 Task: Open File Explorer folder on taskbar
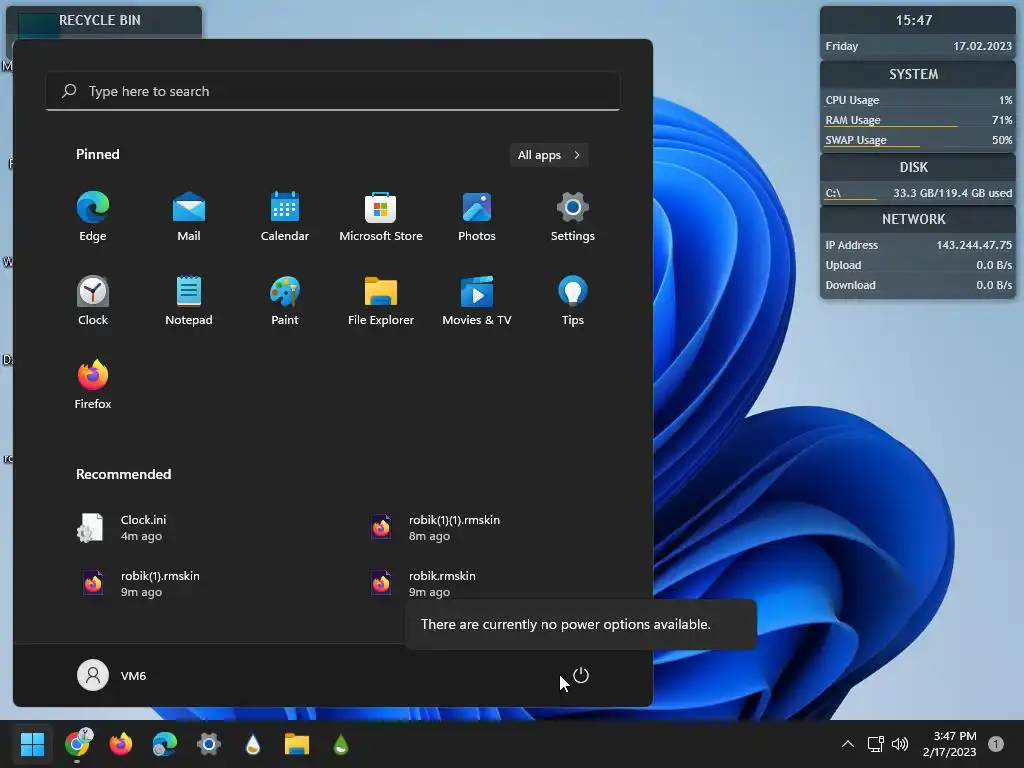[297, 744]
